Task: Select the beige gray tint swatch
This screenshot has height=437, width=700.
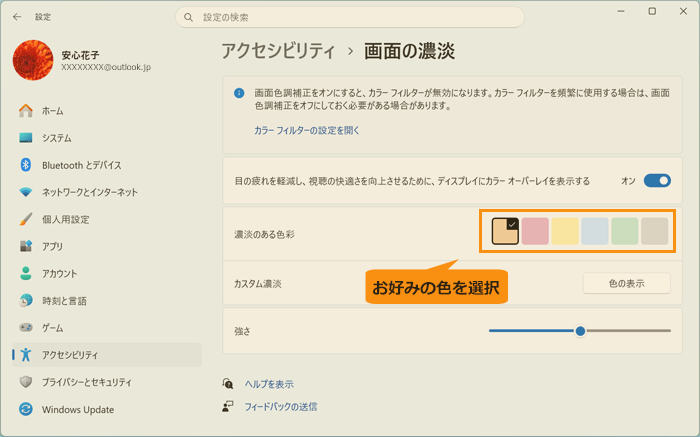Action: pos(654,231)
